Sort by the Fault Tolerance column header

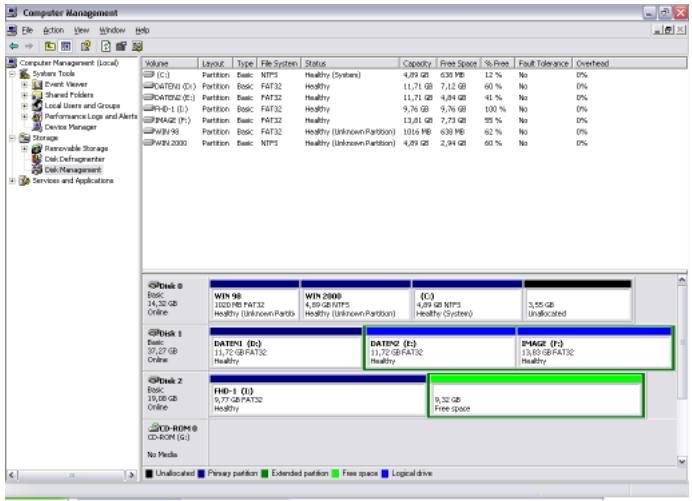(x=543, y=63)
